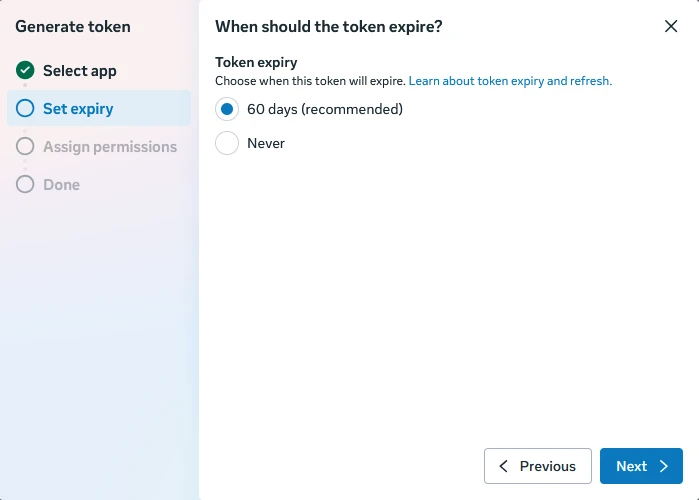Choose the Never radio button
699x500 pixels.
227,143
